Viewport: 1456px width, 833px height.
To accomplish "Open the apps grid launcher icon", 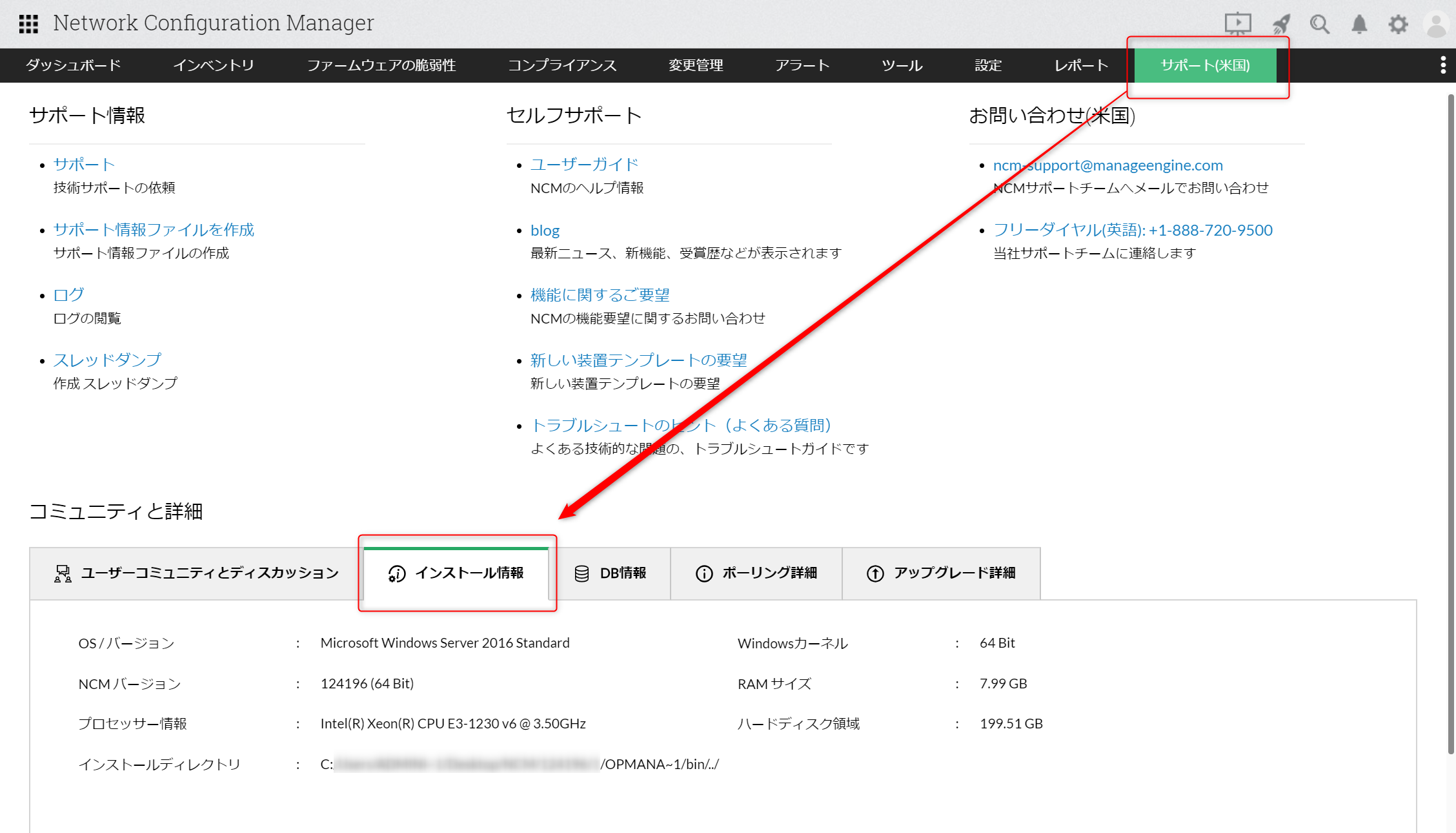I will (28, 24).
